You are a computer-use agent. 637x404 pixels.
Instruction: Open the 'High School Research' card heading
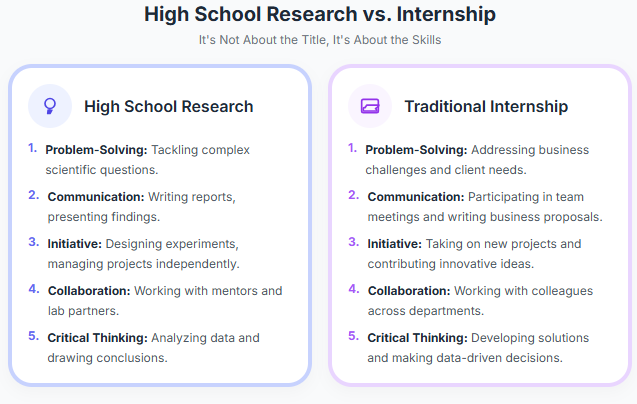point(168,106)
